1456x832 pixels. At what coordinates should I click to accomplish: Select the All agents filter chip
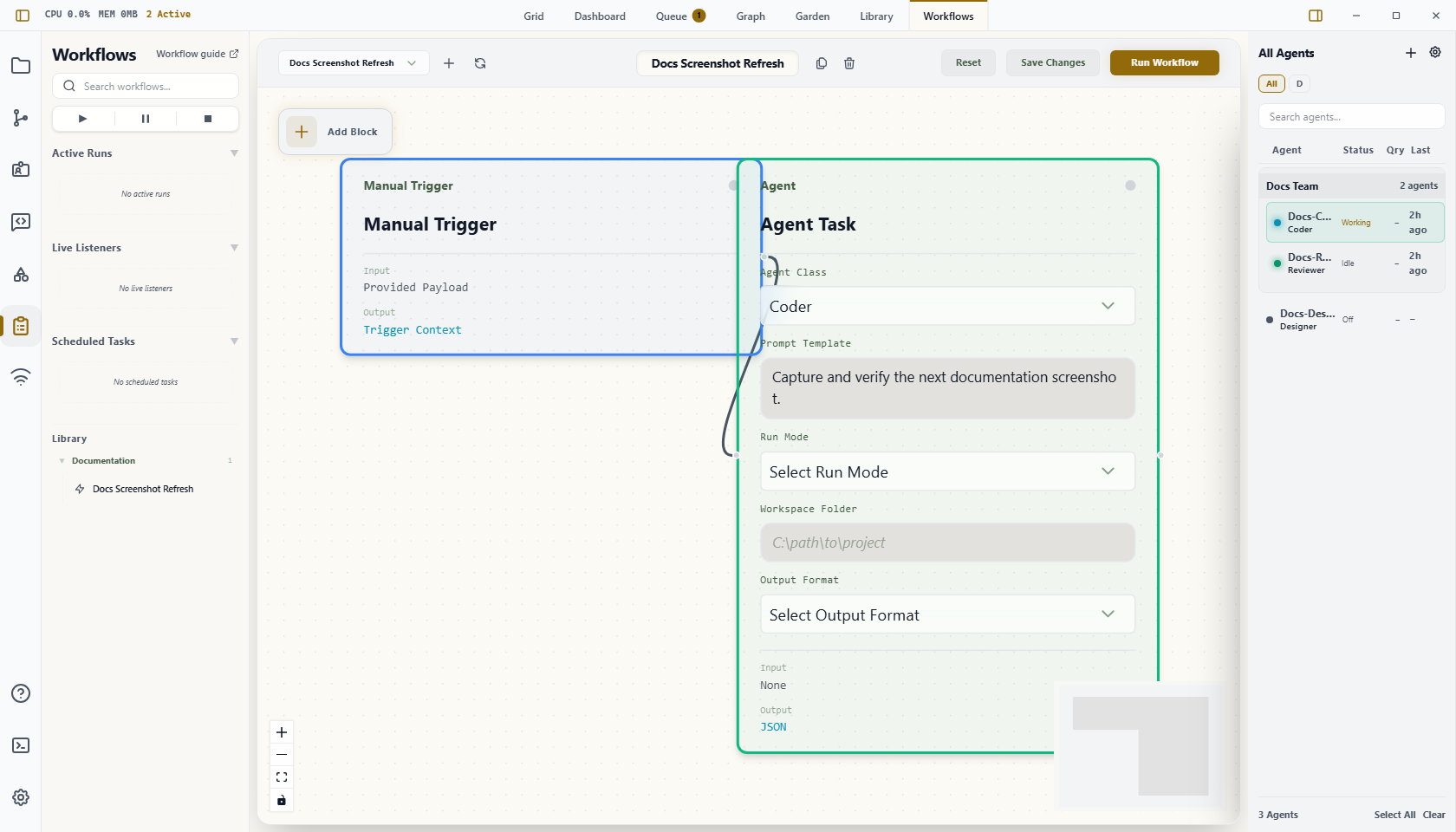[x=1271, y=84]
